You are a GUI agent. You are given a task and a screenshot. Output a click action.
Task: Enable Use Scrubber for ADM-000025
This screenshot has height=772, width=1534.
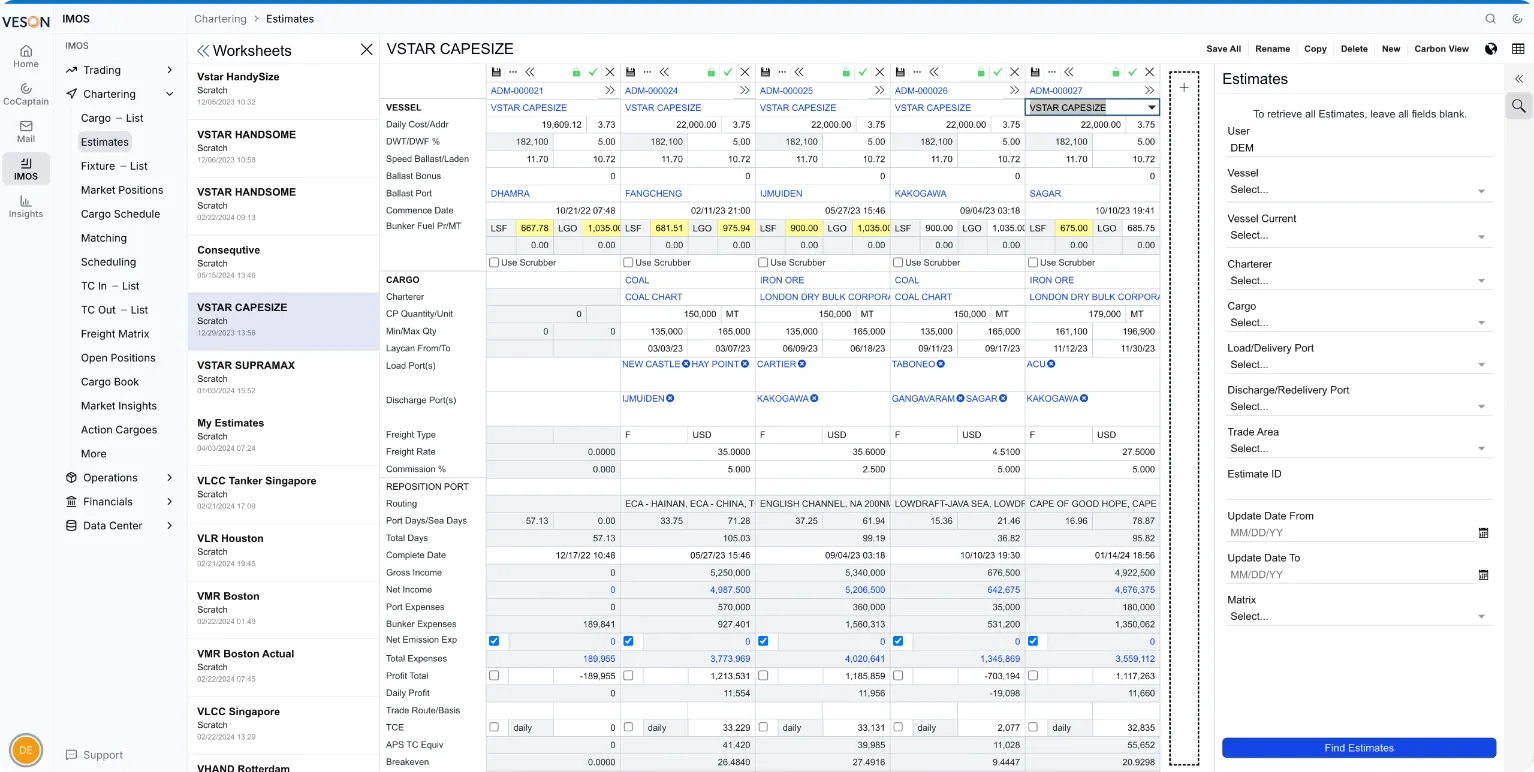coord(763,262)
